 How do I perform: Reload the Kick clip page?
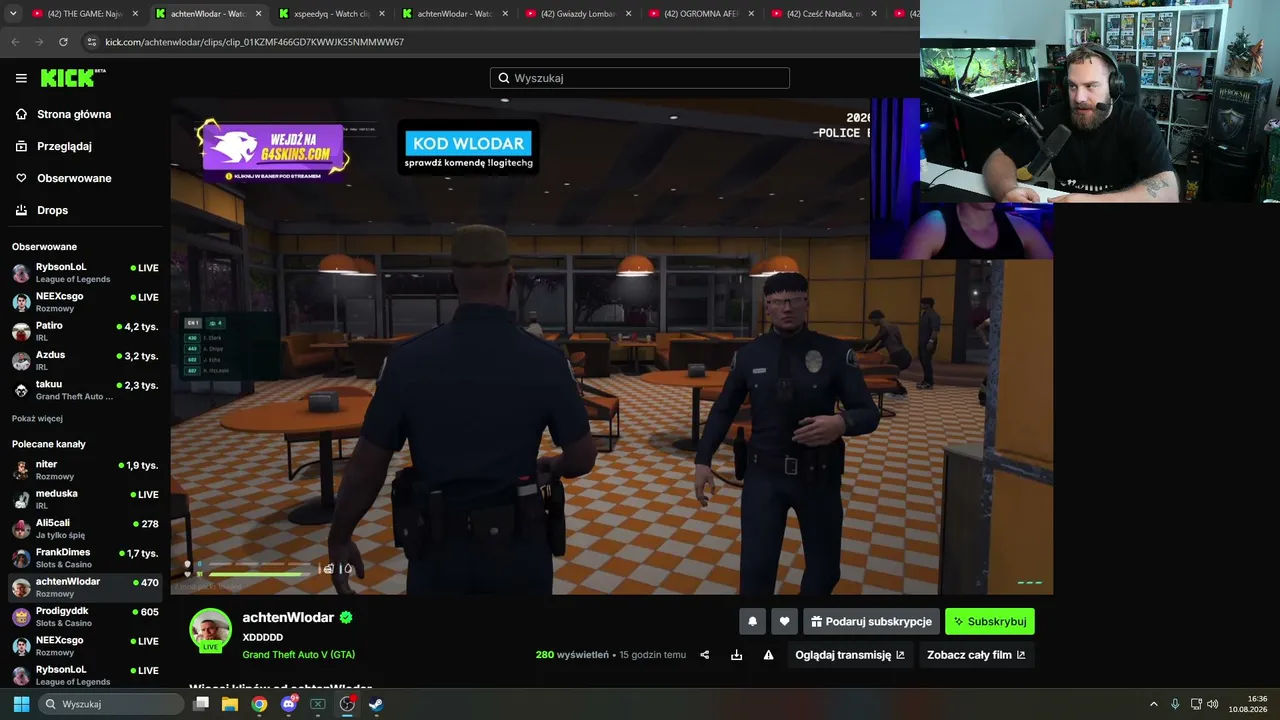coord(63,42)
